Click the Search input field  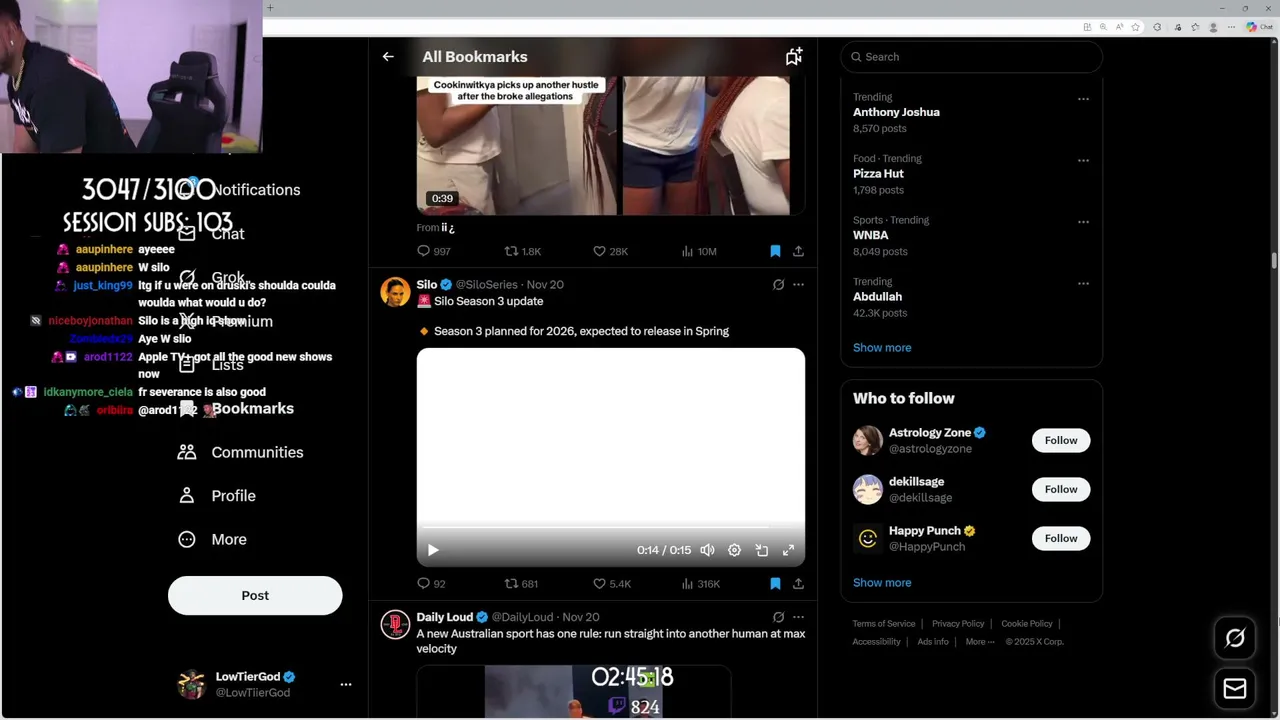click(971, 57)
